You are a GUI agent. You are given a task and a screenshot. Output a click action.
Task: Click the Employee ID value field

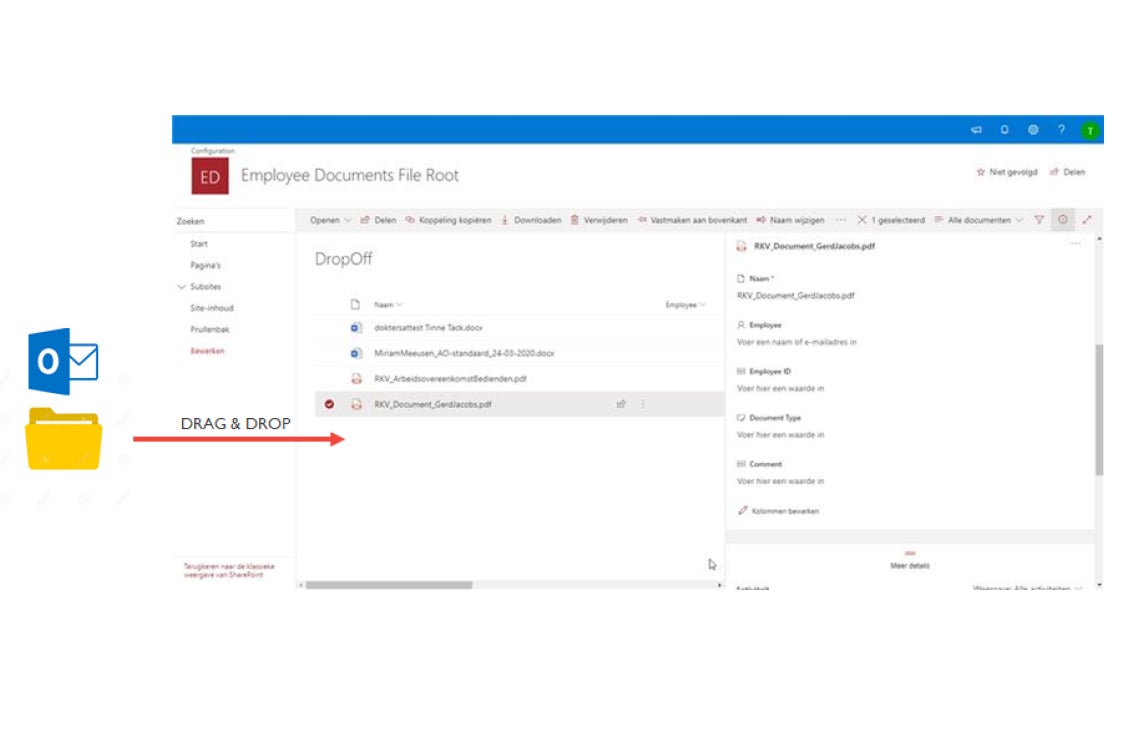click(x=781, y=388)
